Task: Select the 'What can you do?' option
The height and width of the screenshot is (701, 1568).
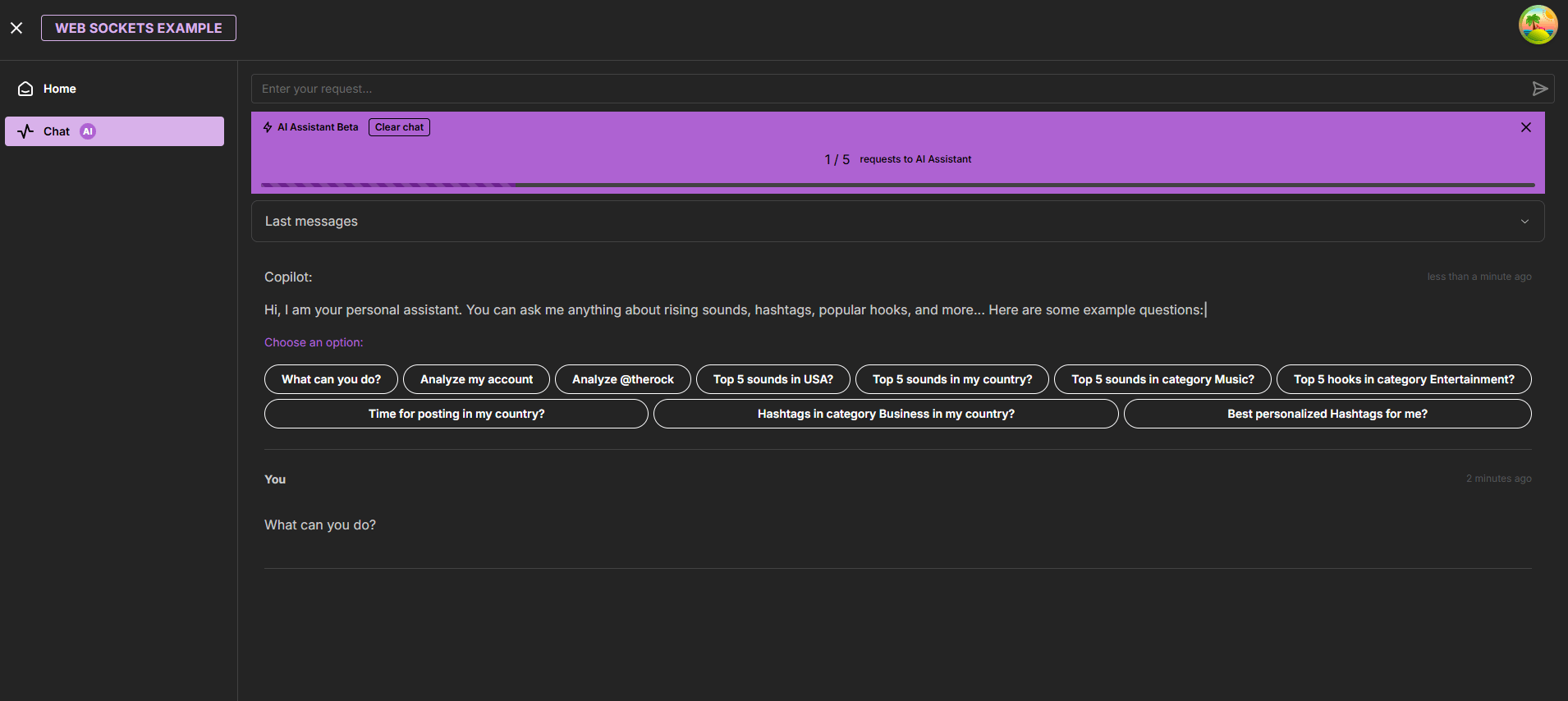Action: (331, 379)
